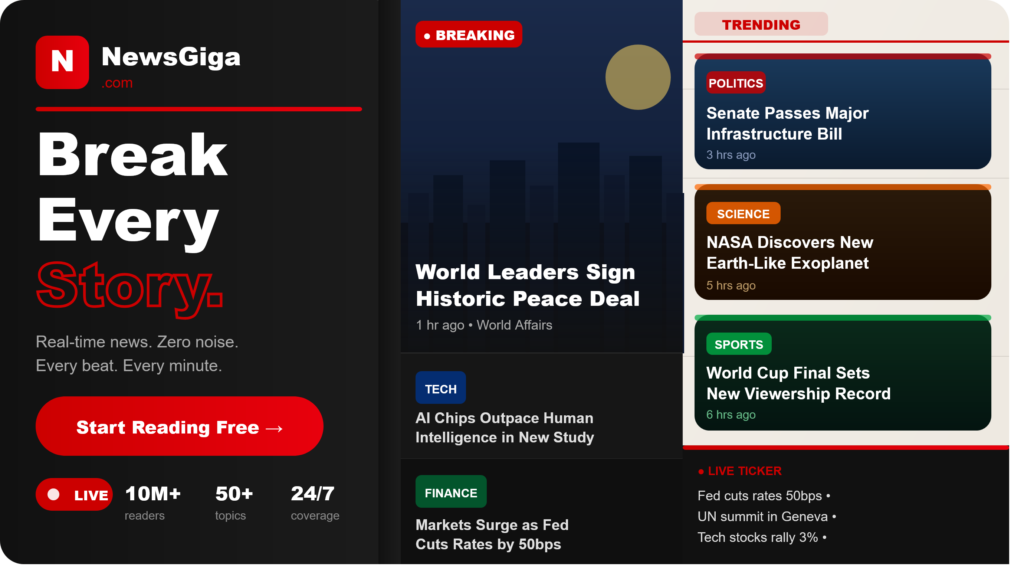
Task: Click the POLITICS tag
Action: click(x=735, y=84)
